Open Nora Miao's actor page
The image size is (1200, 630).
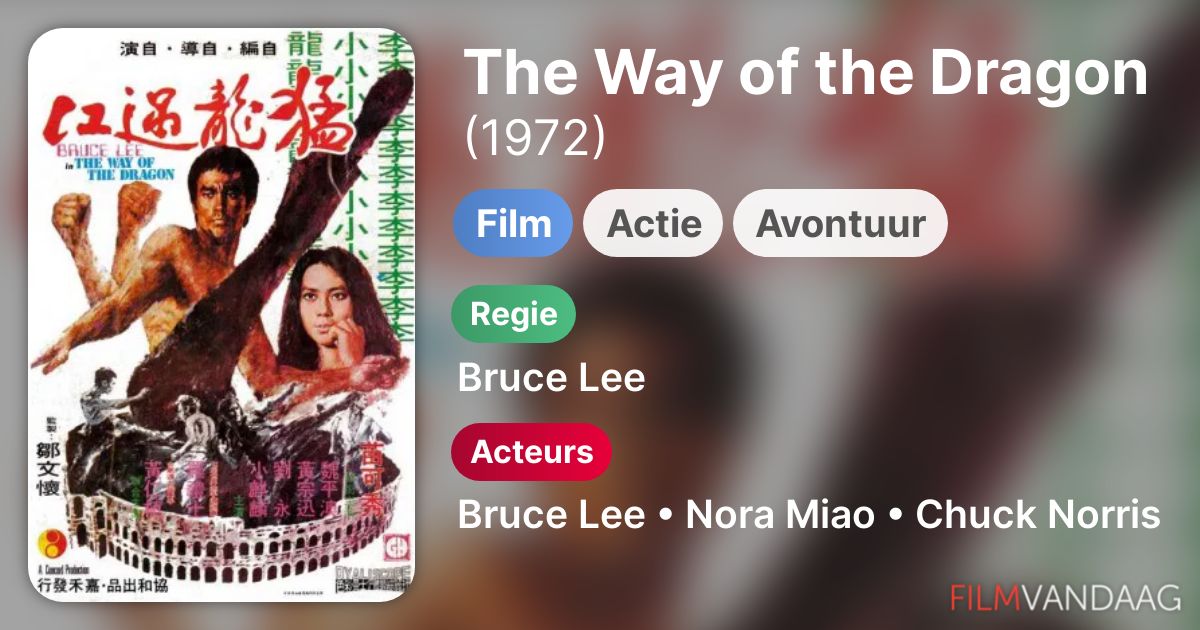coord(780,515)
